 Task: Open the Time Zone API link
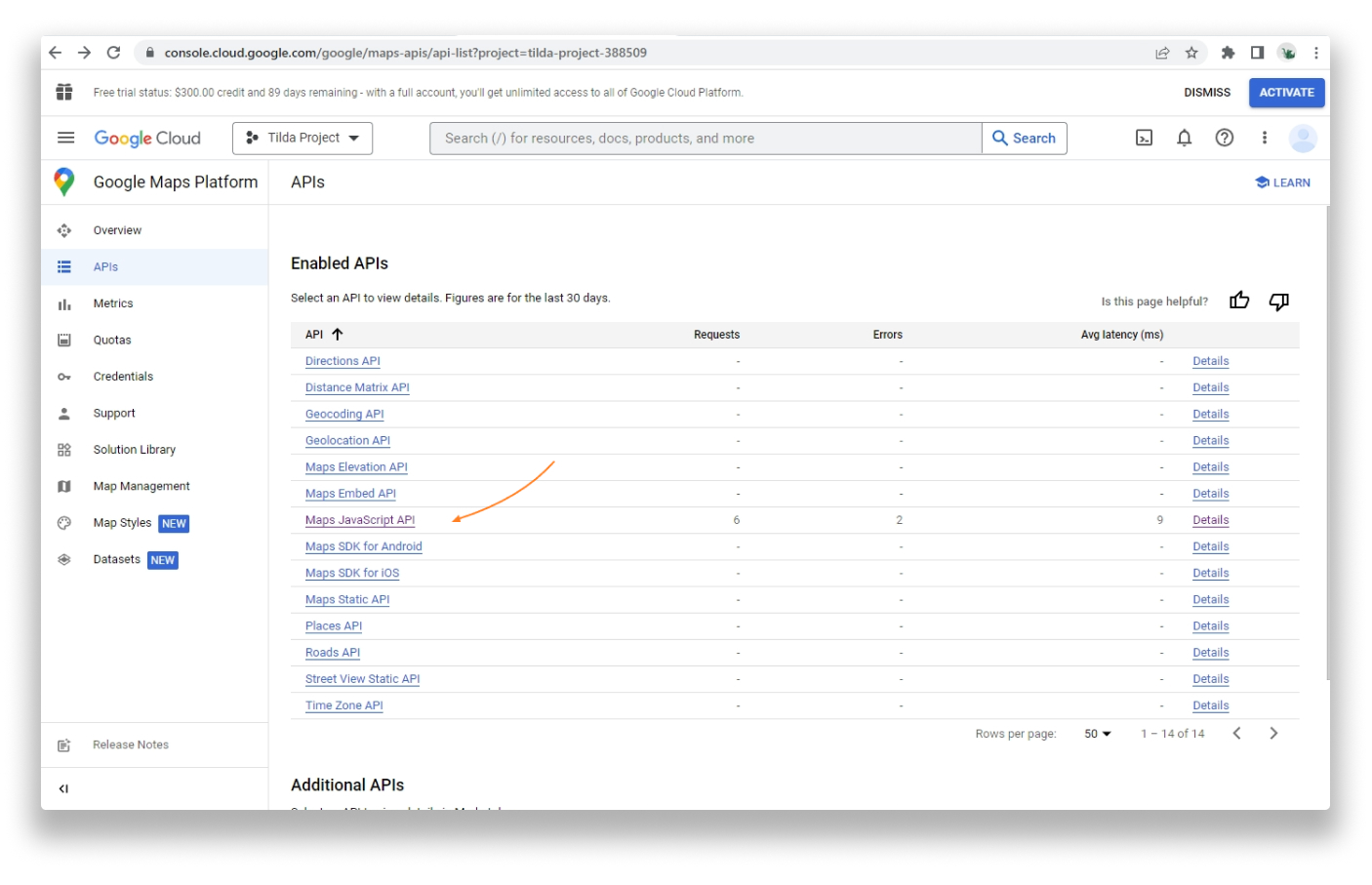(x=343, y=705)
